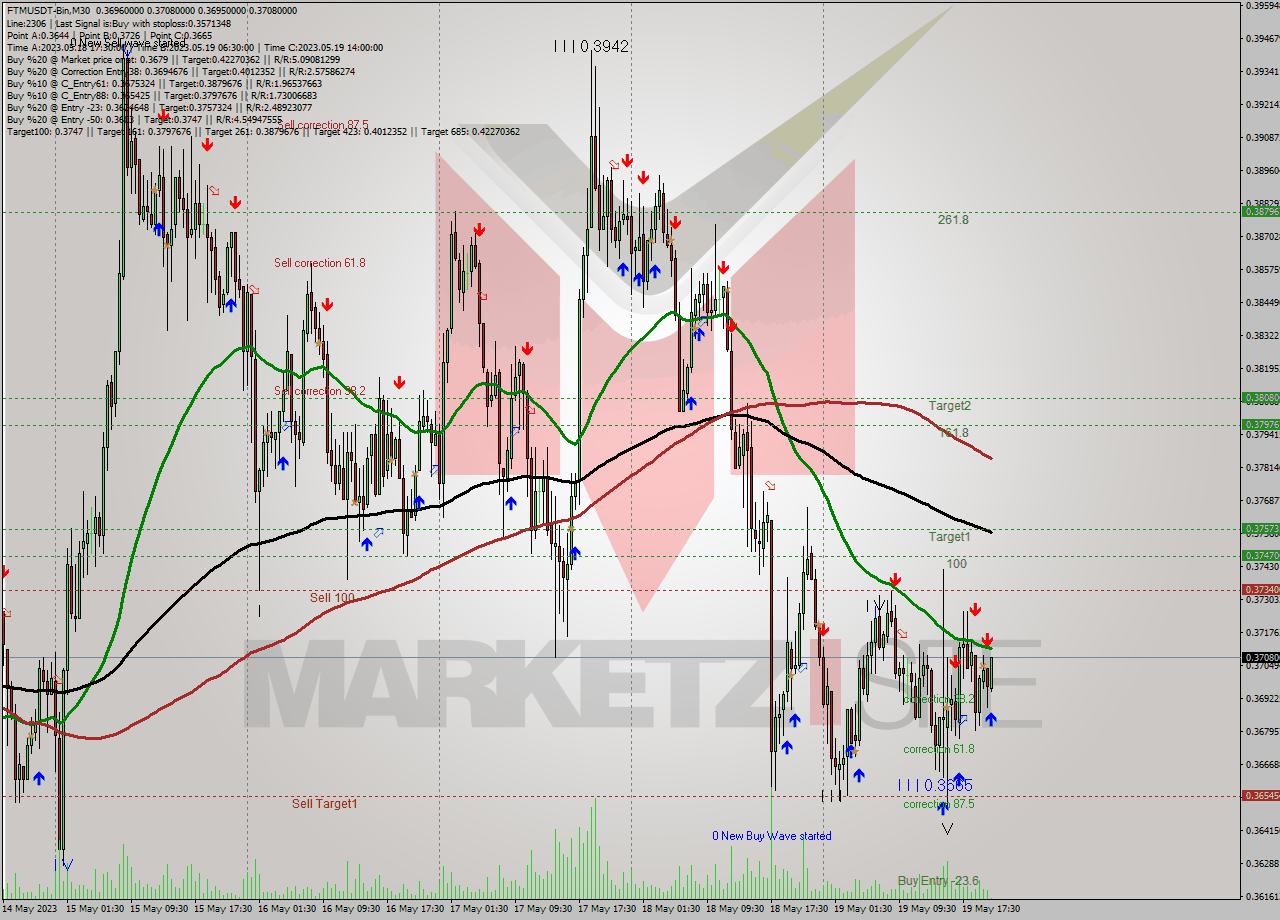Click the 'Buy Entry -23.6' label
The width and height of the screenshot is (1280, 920).
(x=938, y=881)
